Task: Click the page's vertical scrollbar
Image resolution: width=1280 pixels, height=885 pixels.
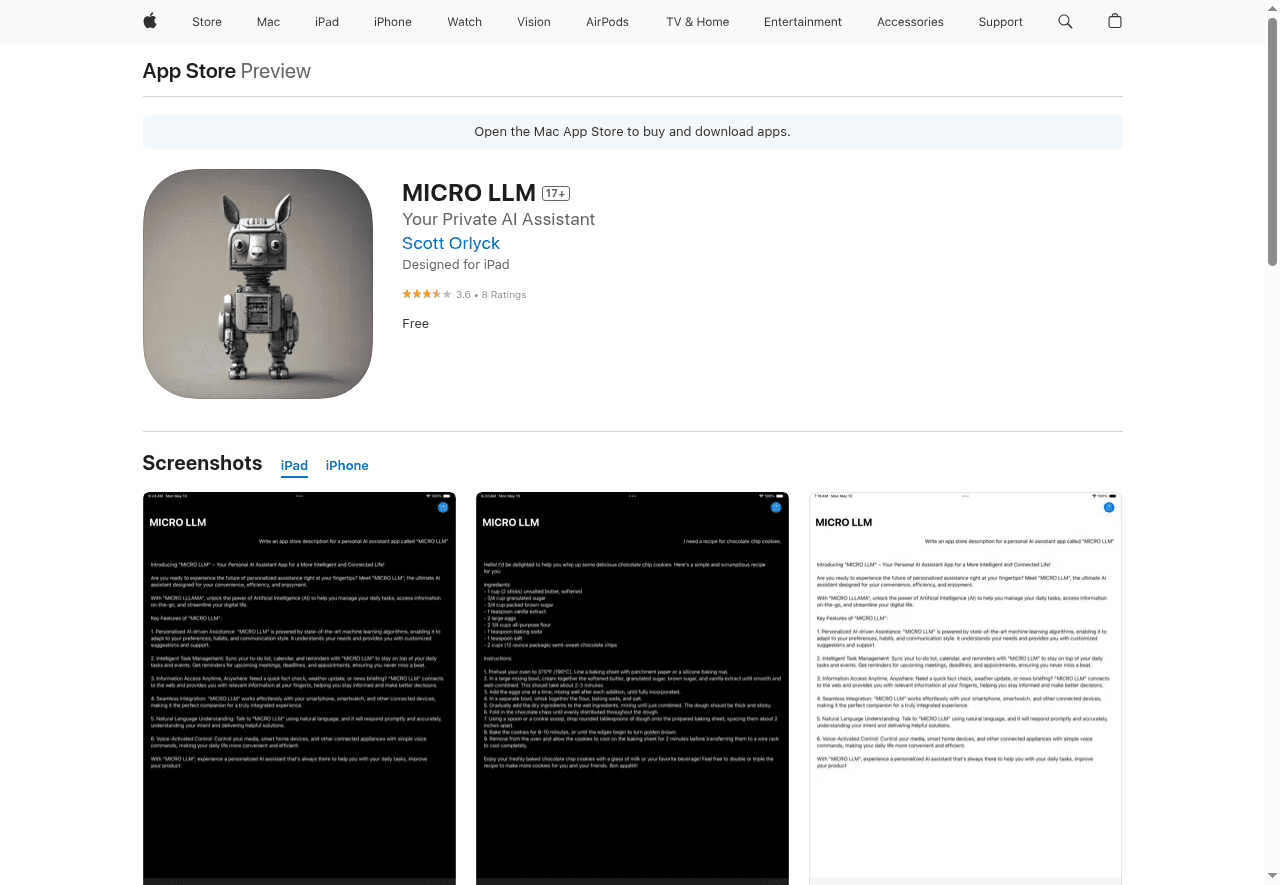Action: coord(1272,140)
